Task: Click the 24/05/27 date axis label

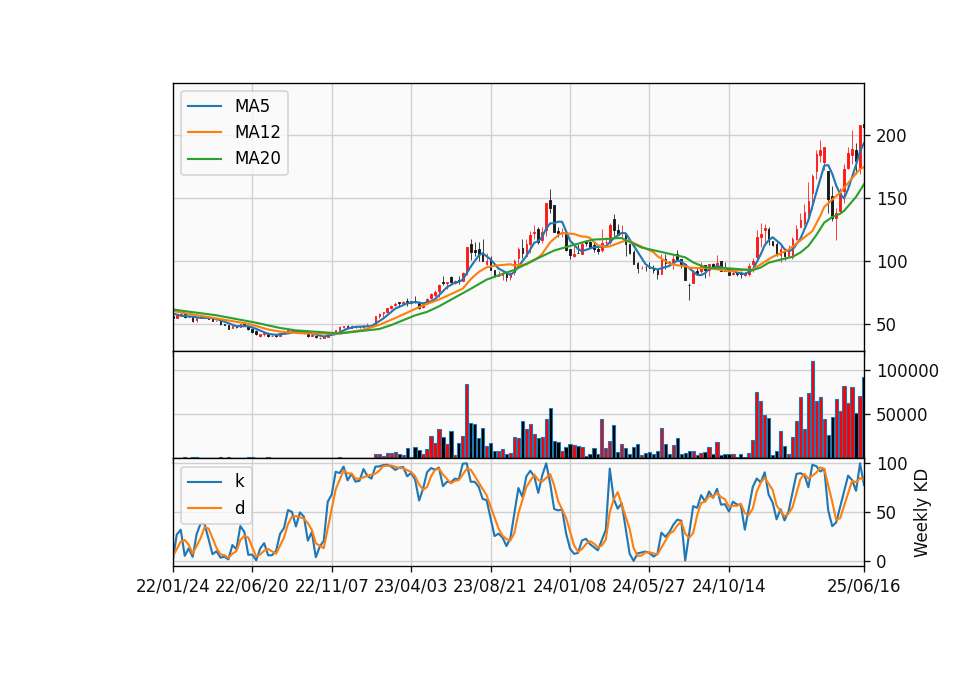Action: 648,586
